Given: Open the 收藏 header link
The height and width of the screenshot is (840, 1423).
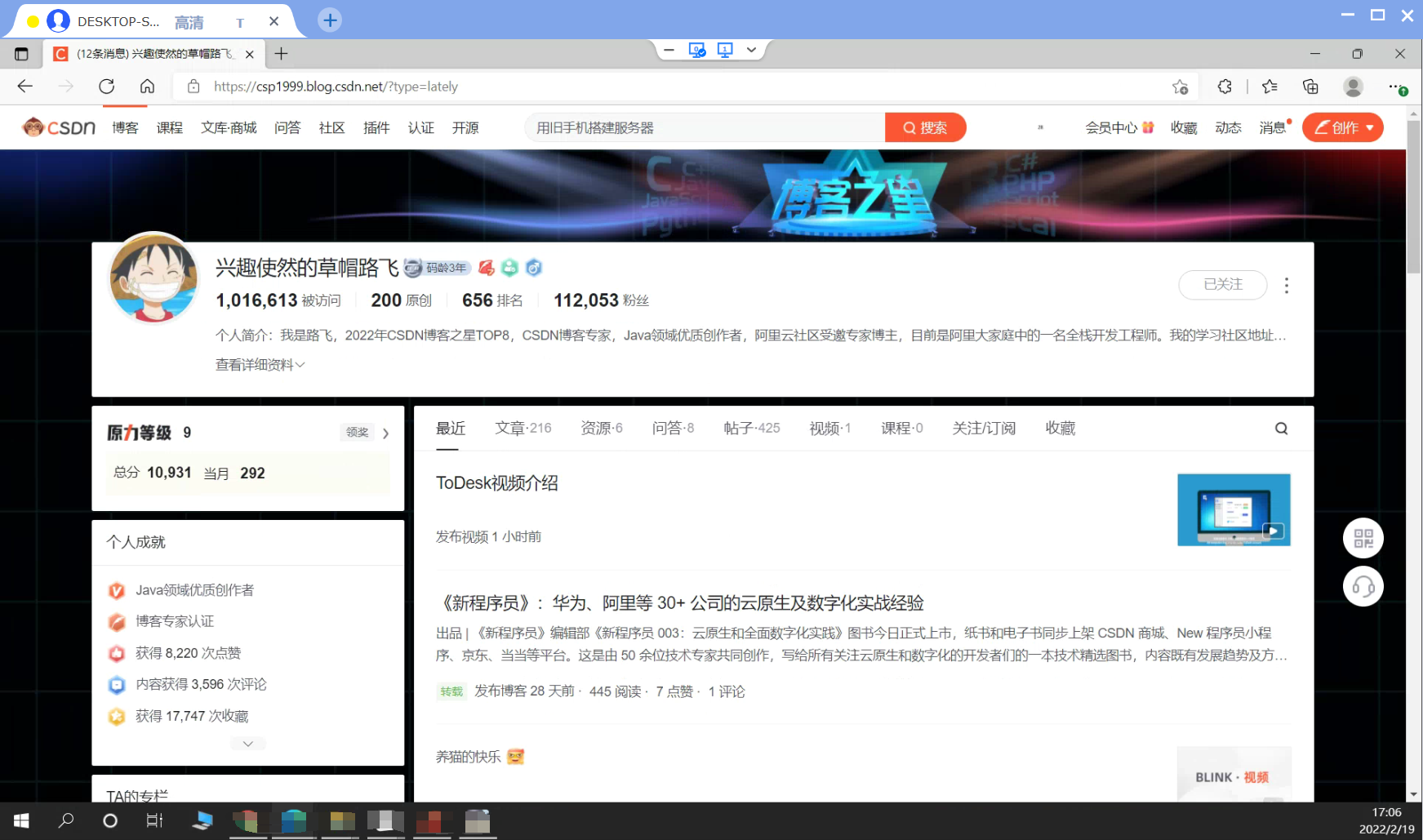Looking at the screenshot, I should coord(1184,127).
